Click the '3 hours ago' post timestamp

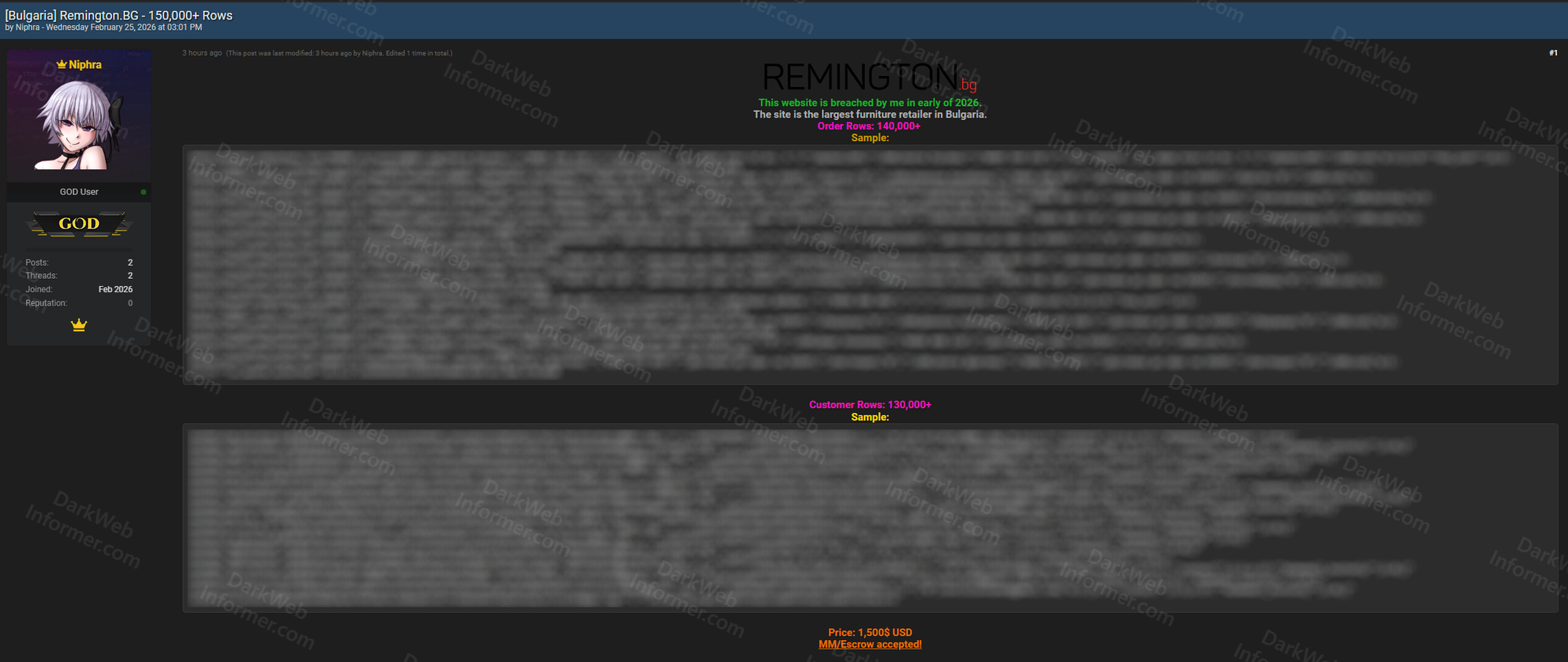[201, 53]
